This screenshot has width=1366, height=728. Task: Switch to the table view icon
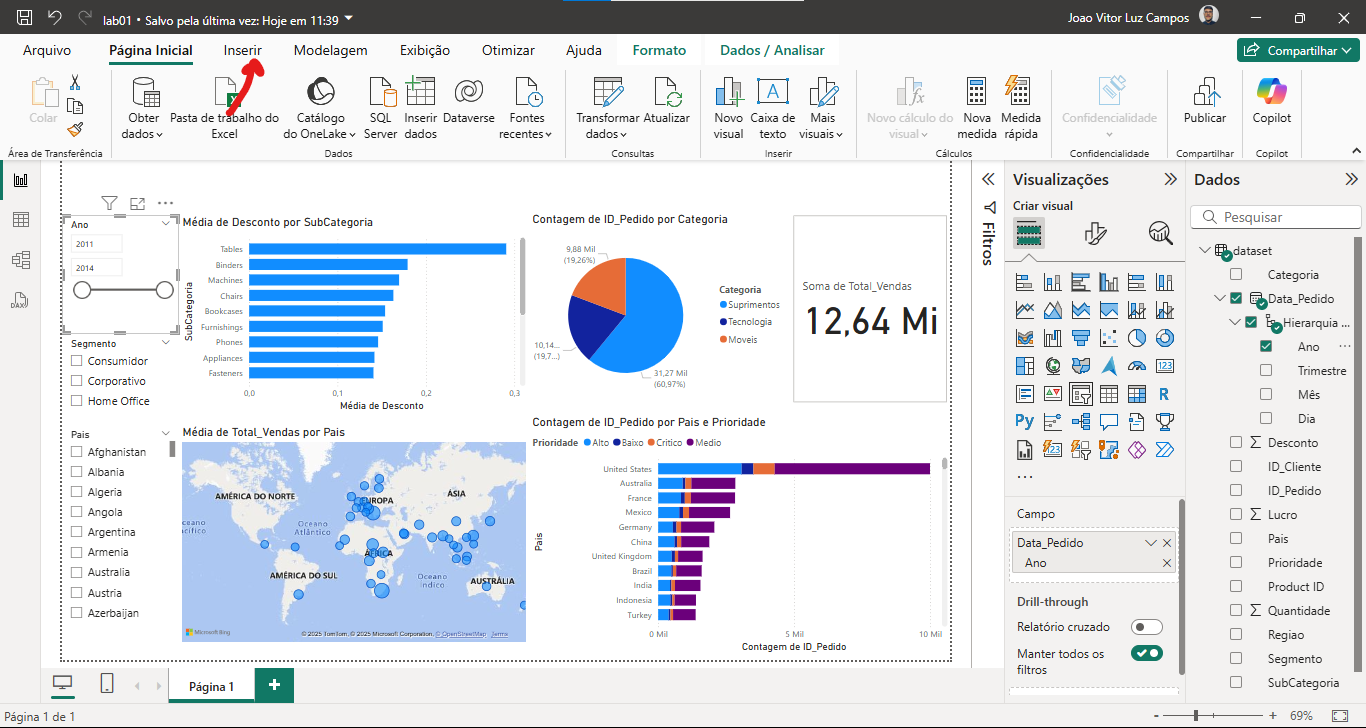tap(20, 220)
